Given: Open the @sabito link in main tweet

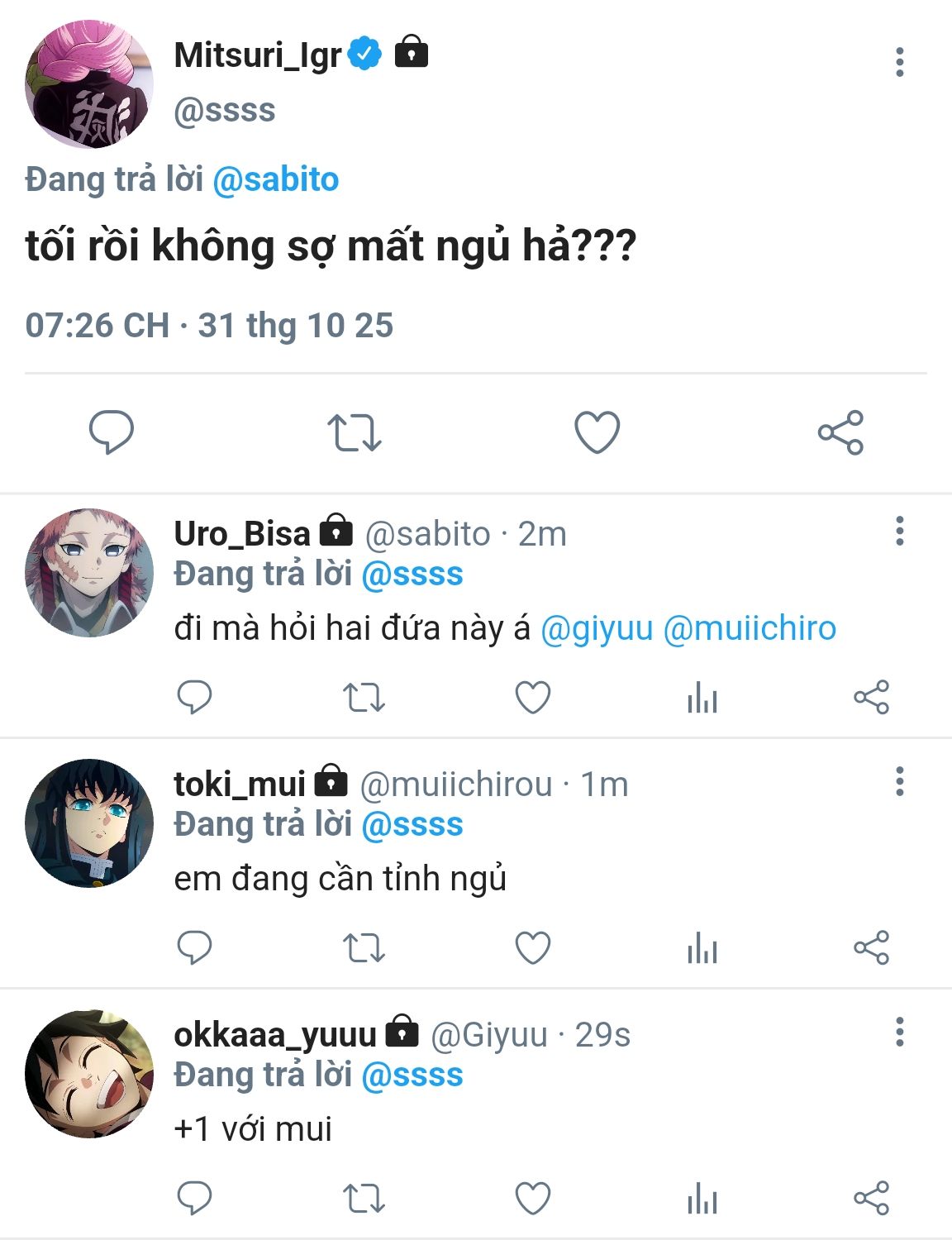Looking at the screenshot, I should [x=276, y=179].
